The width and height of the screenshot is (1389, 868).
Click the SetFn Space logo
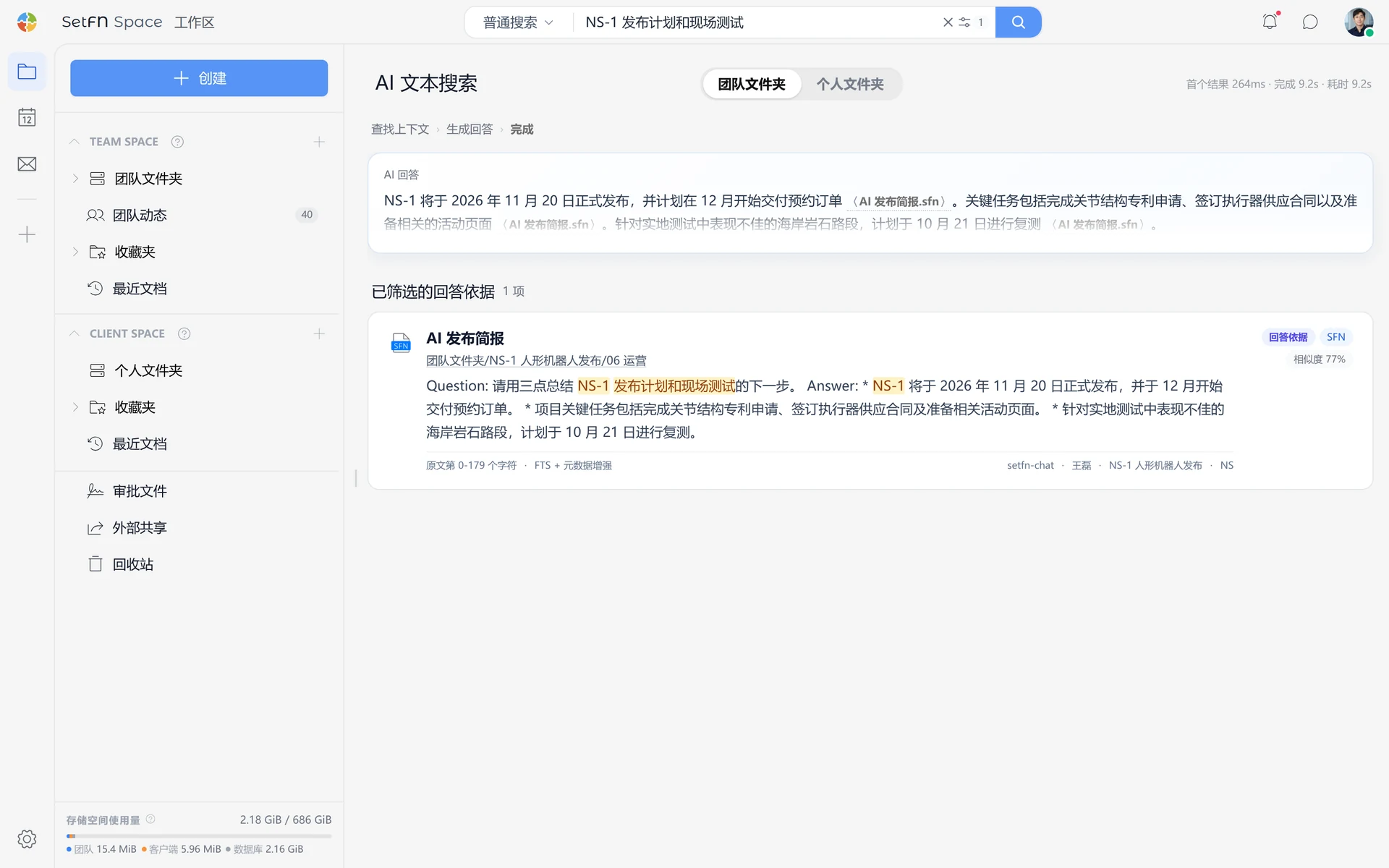[x=27, y=22]
